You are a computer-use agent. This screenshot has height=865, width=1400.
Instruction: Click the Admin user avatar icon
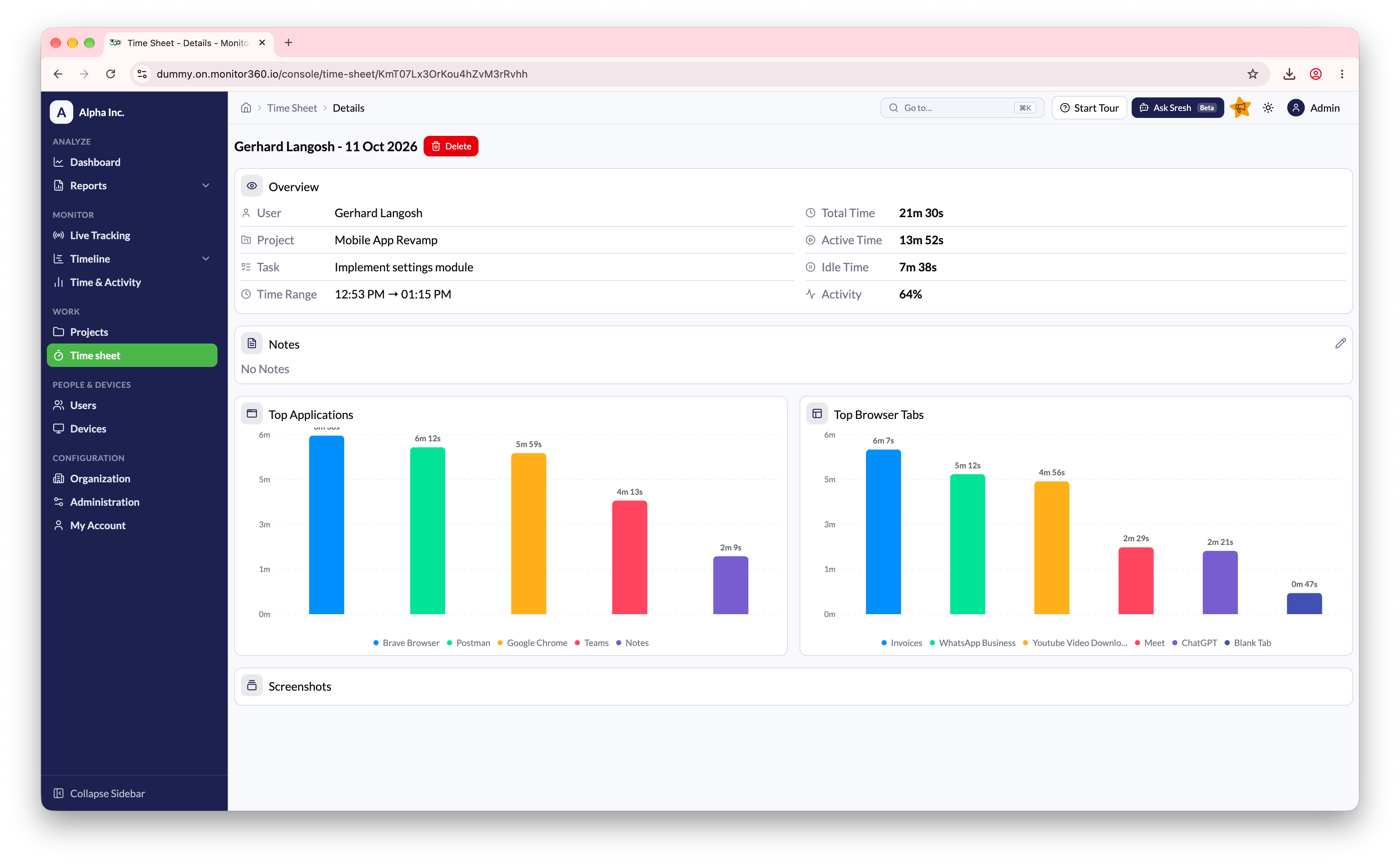click(x=1295, y=108)
